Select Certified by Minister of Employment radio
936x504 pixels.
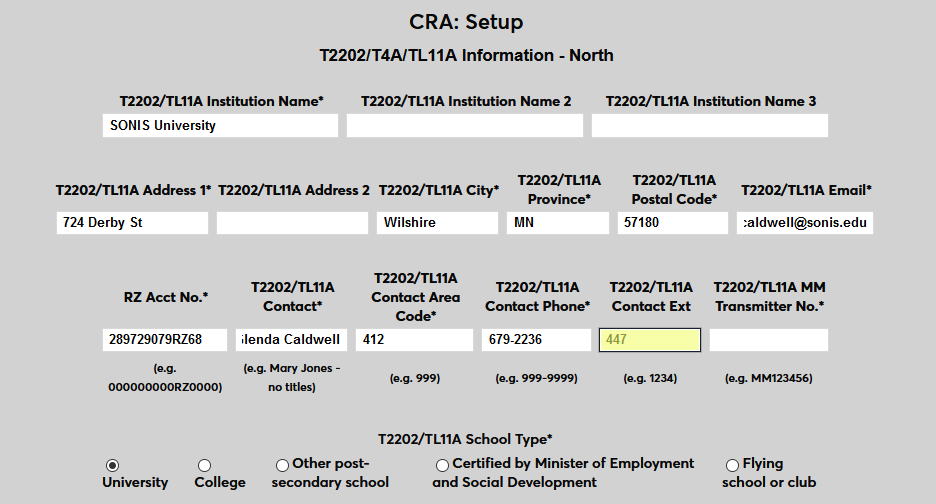click(442, 465)
